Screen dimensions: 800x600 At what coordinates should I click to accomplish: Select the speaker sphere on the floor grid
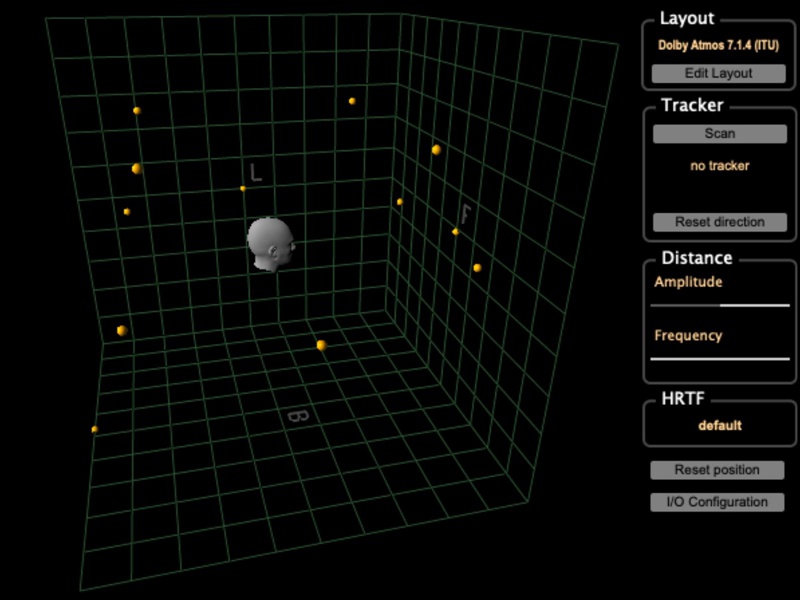(x=321, y=345)
